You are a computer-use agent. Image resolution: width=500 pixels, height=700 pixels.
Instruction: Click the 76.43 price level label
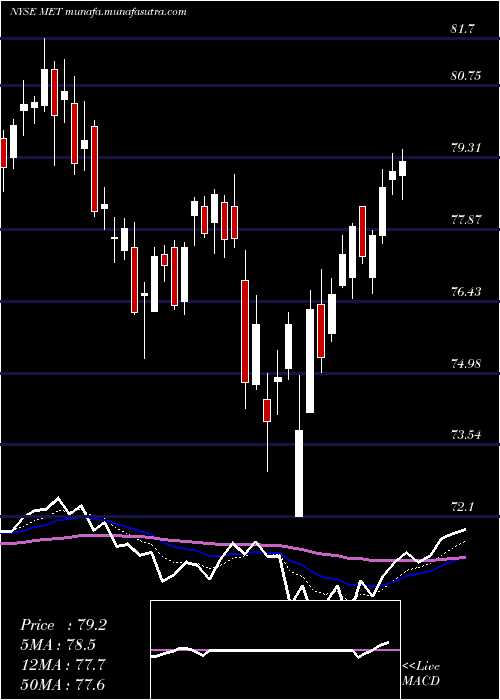point(466,292)
